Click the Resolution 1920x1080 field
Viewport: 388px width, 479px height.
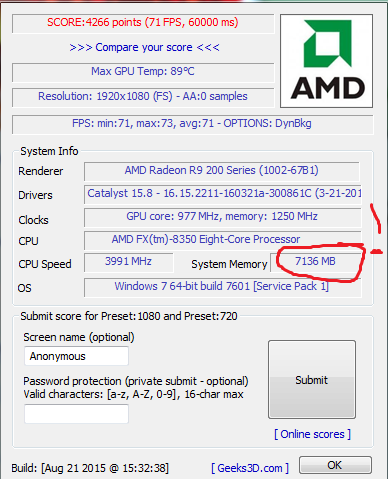click(x=143, y=97)
